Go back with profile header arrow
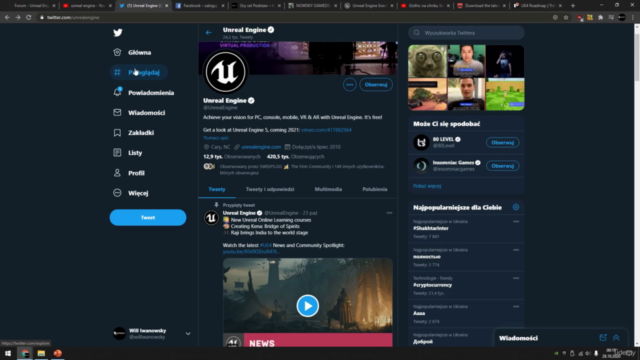This screenshot has height=360, width=640. coord(209,33)
